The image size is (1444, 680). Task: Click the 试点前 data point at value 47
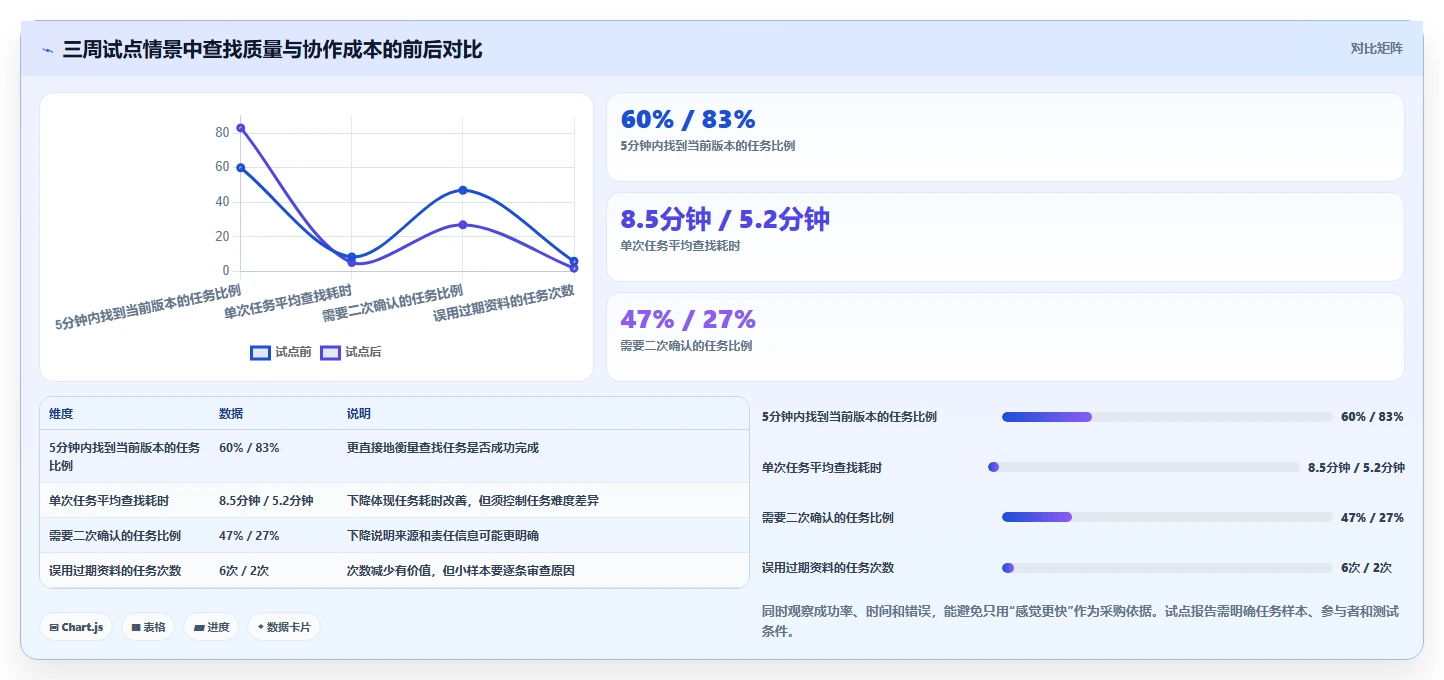click(x=463, y=190)
